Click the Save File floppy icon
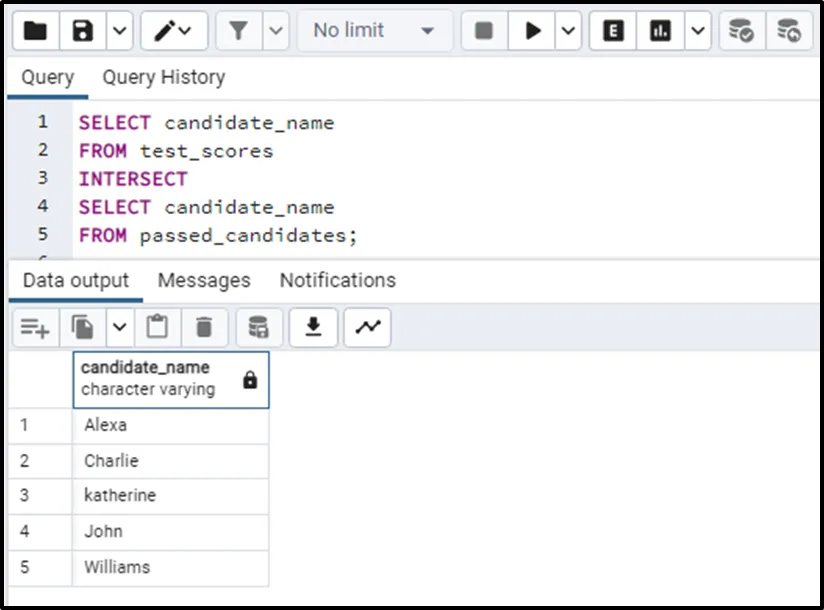The width and height of the screenshot is (824, 610). (83, 31)
